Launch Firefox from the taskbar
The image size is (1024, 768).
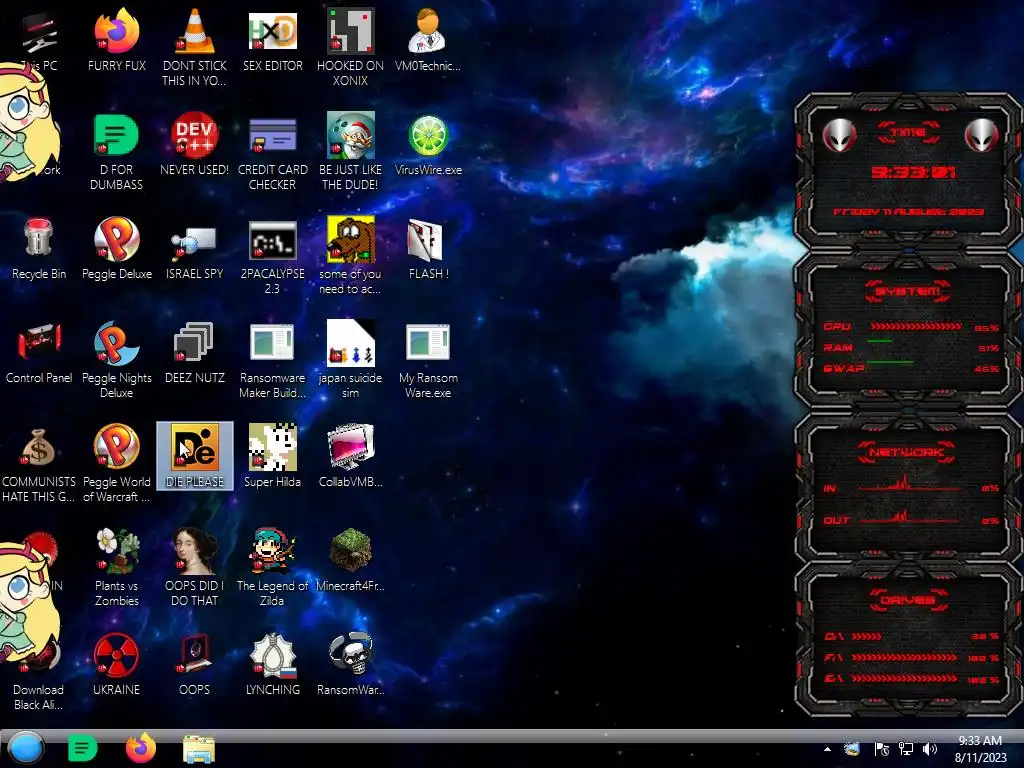click(x=140, y=748)
